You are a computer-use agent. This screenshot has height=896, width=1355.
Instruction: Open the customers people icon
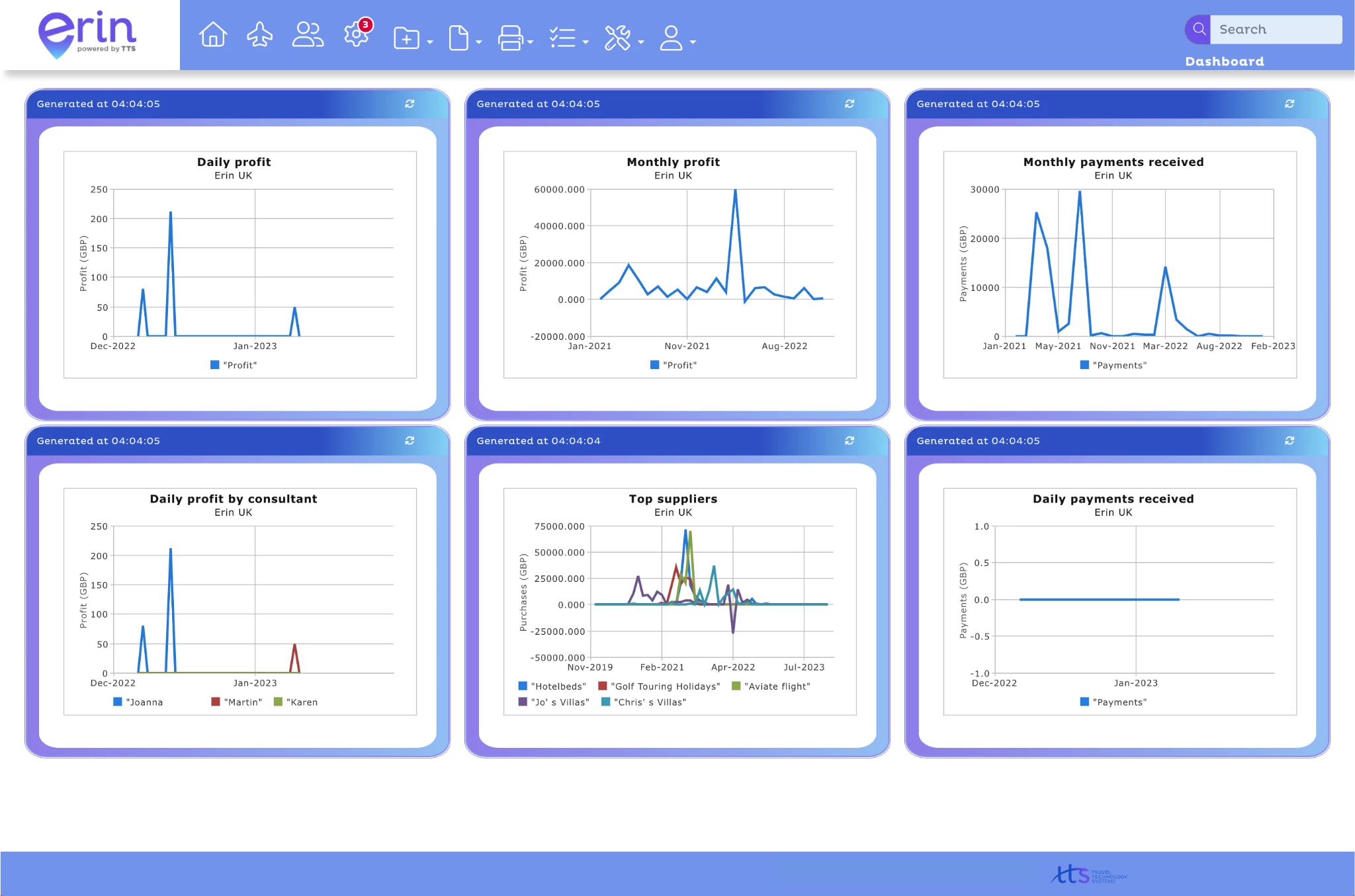pos(308,35)
